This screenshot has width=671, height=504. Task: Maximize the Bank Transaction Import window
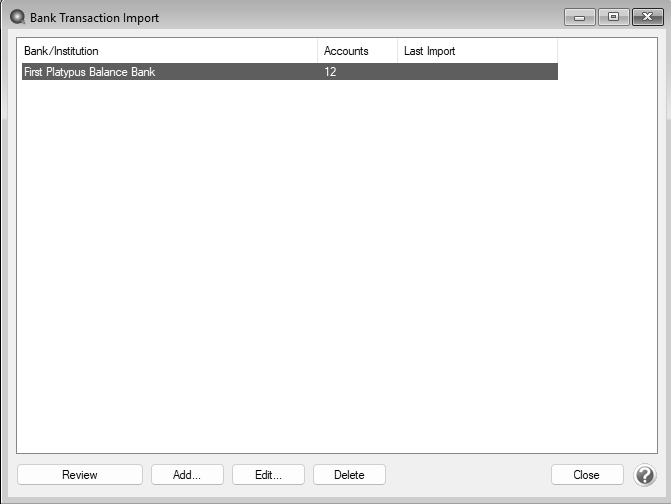(612, 17)
